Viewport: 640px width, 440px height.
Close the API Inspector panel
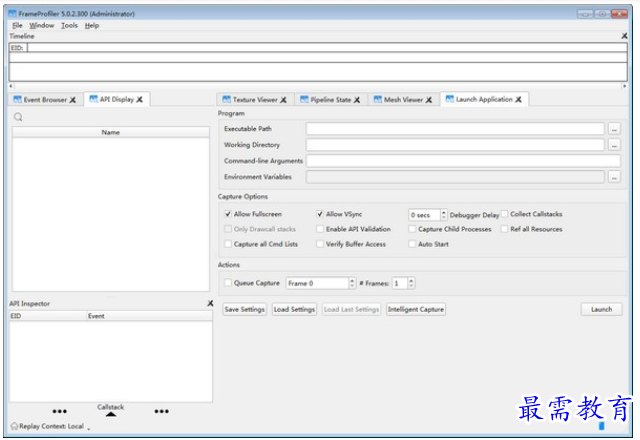click(210, 303)
